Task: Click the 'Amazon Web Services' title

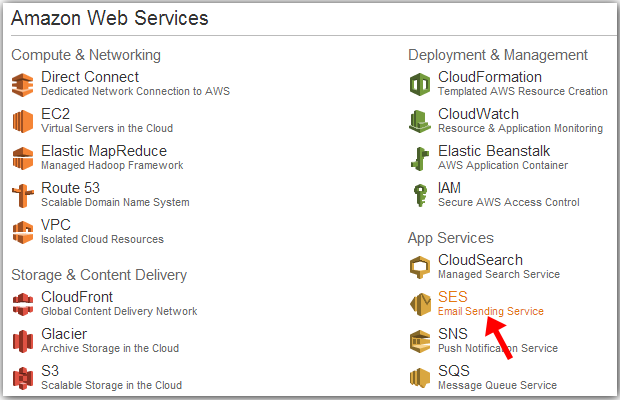Action: point(110,18)
